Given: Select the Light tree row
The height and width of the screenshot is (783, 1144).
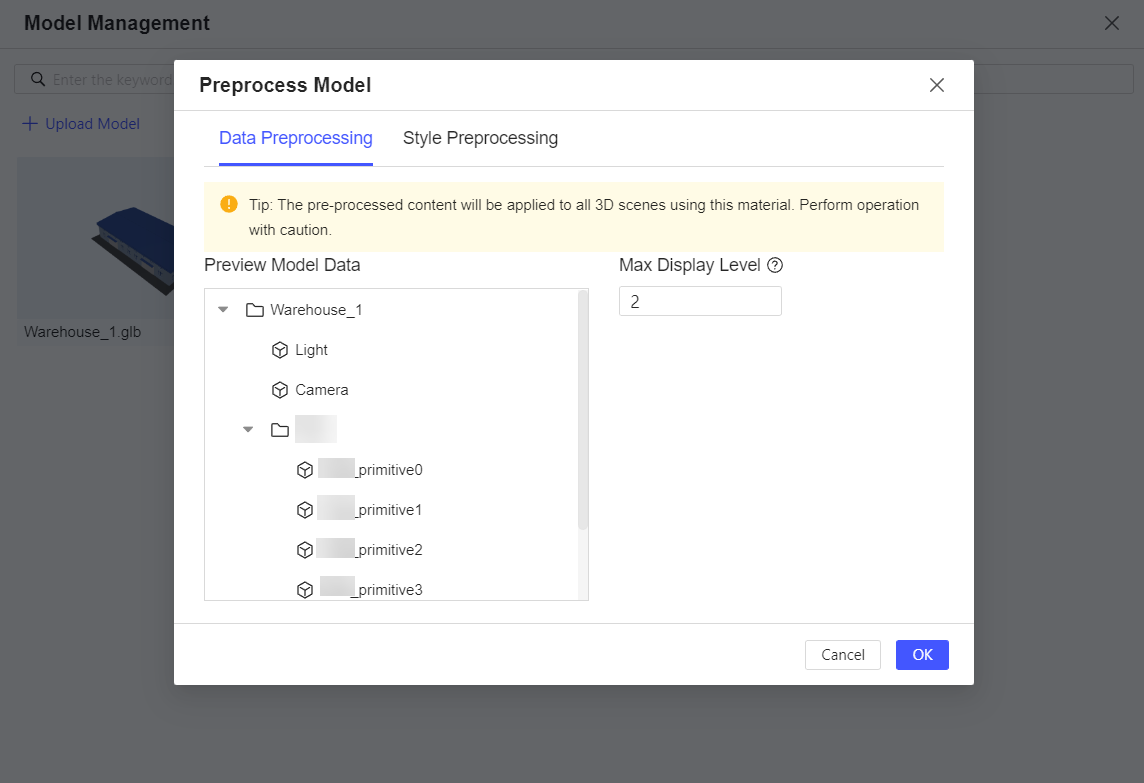Looking at the screenshot, I should [x=312, y=350].
